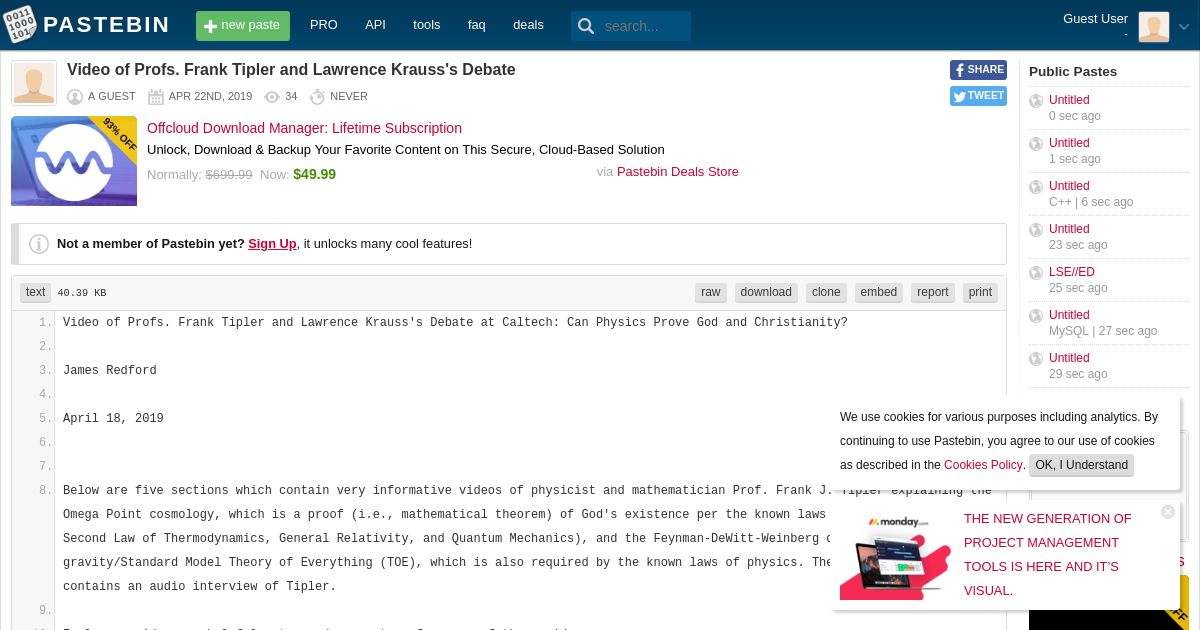The width and height of the screenshot is (1200, 630).
Task: Print the paste
Action: coord(980,292)
